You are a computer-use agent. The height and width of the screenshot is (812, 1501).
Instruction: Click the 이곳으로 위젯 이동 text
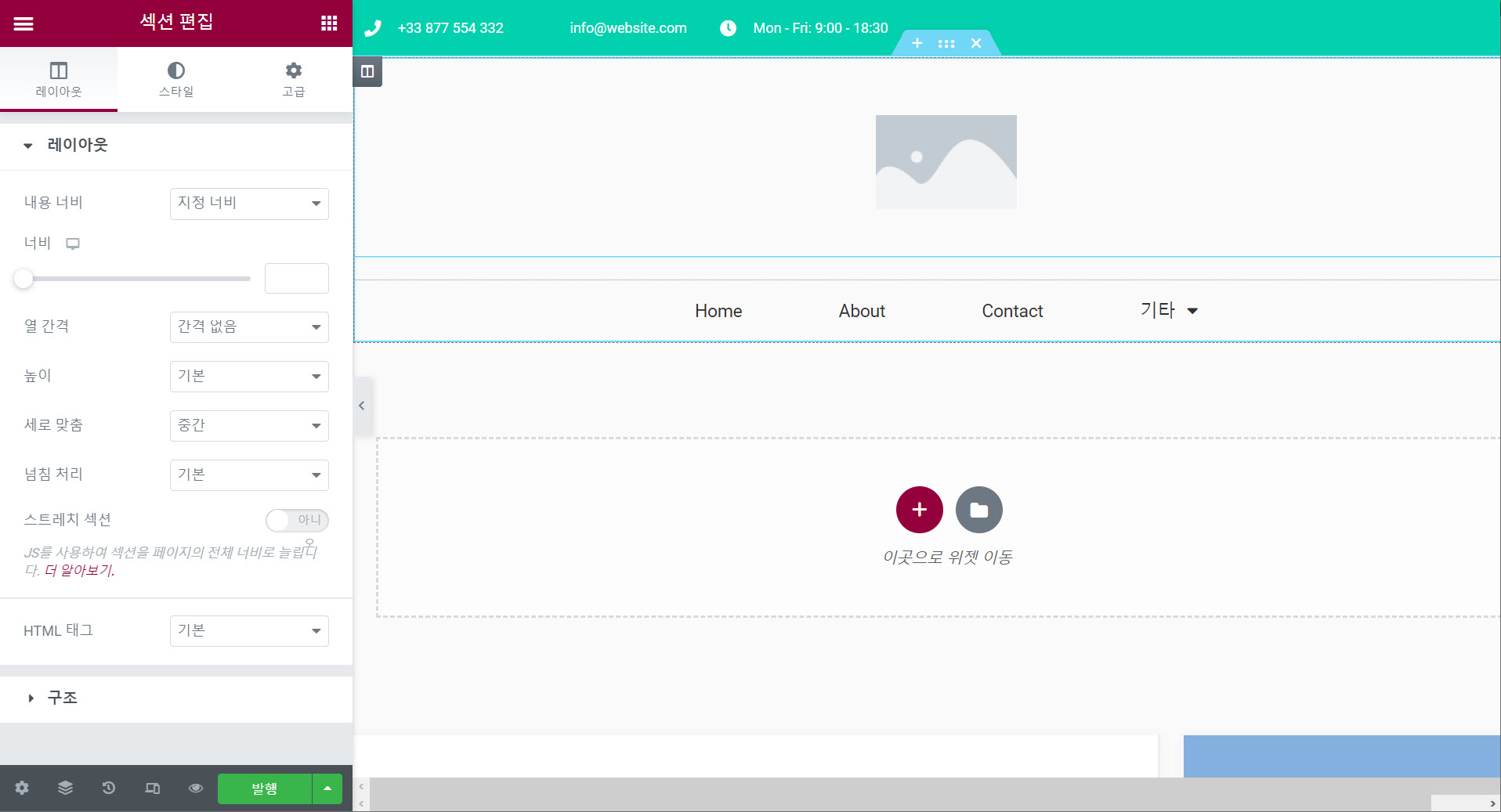click(x=948, y=557)
